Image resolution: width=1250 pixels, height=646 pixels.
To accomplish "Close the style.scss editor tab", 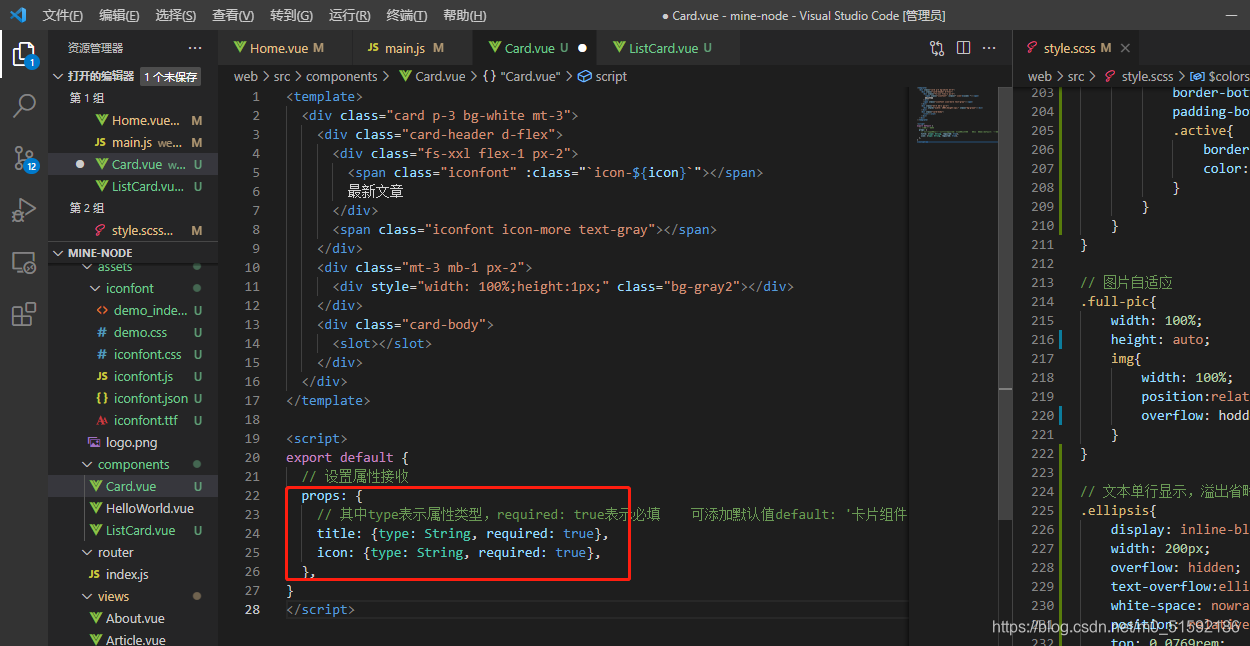I will pos(1125,48).
